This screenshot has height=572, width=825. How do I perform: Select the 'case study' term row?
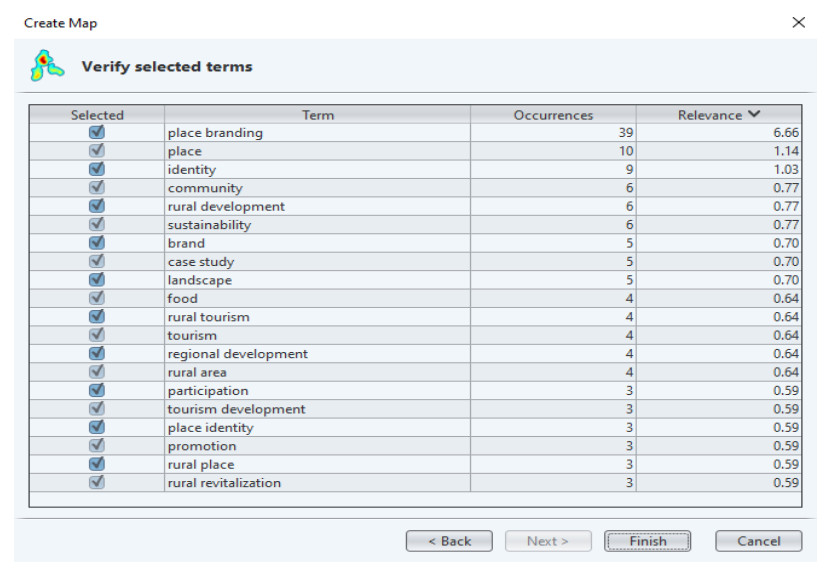click(x=201, y=262)
